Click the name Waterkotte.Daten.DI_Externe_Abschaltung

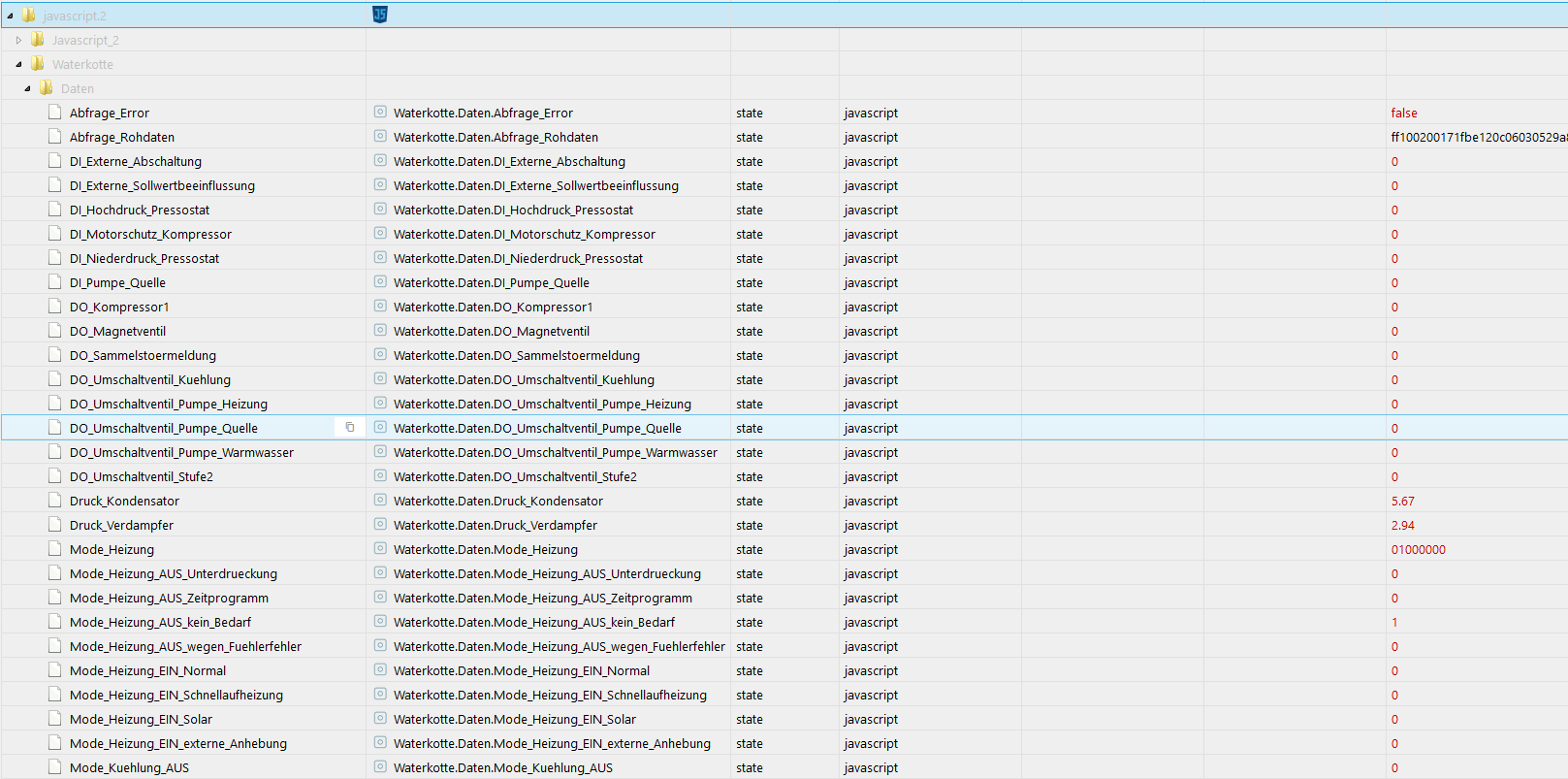509,161
